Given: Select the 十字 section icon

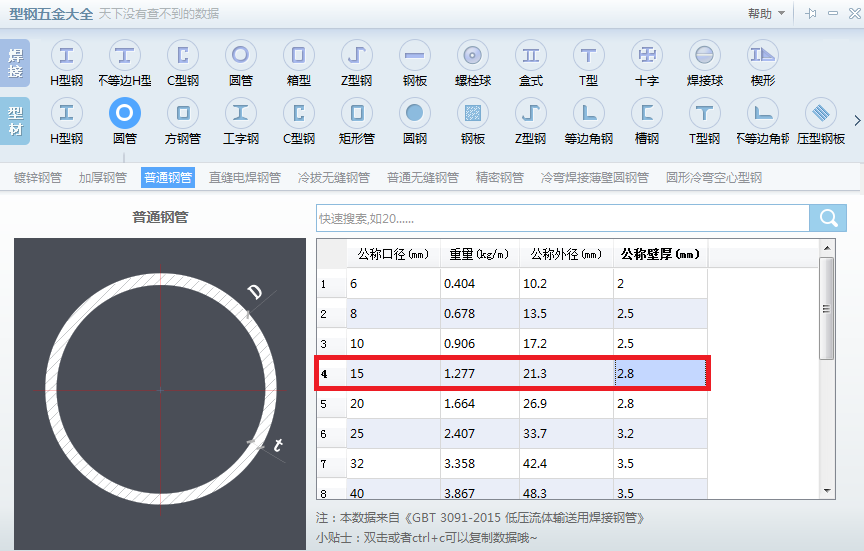Looking at the screenshot, I should tap(647, 56).
